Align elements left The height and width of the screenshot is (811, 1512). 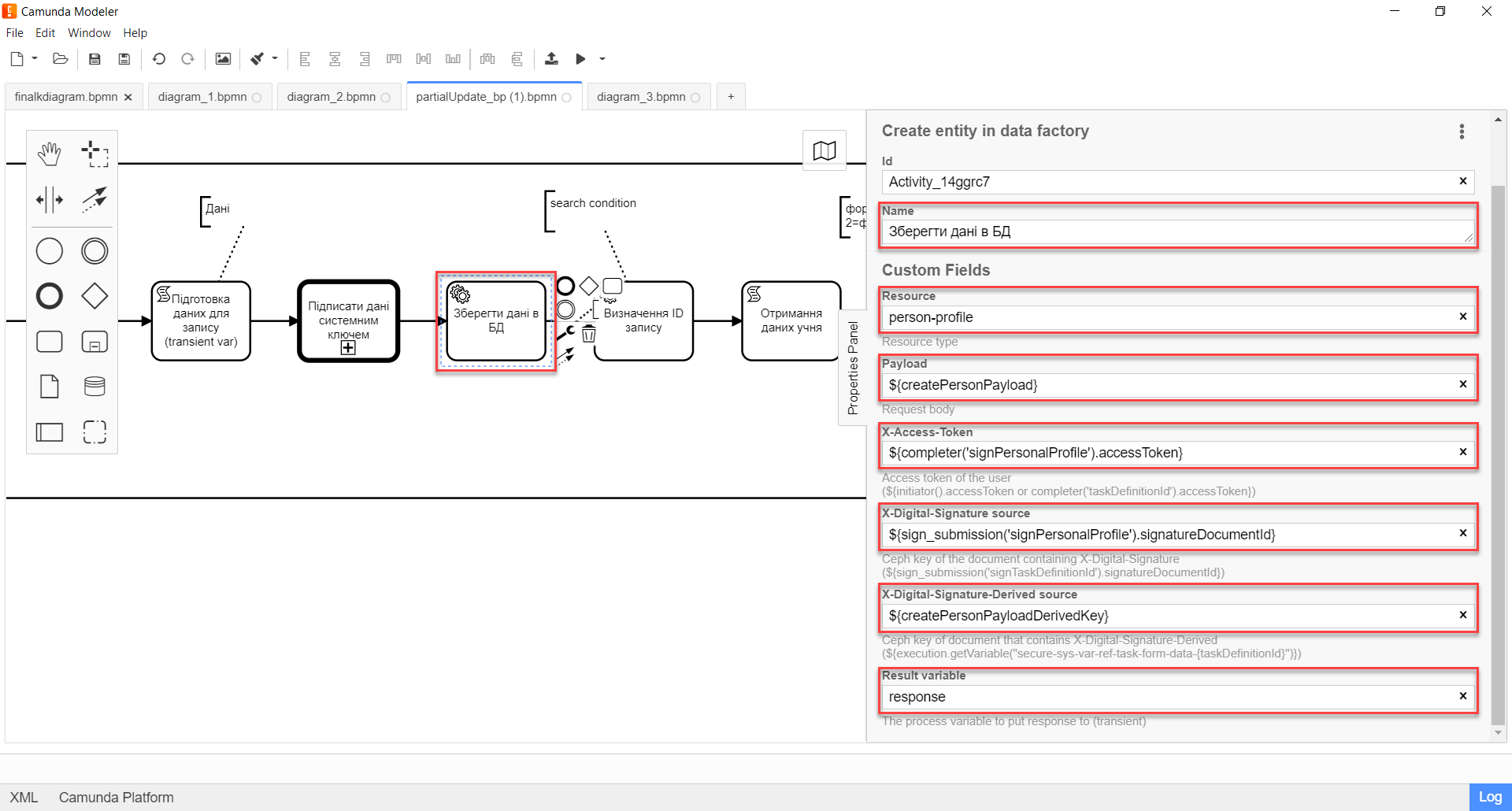coord(305,59)
